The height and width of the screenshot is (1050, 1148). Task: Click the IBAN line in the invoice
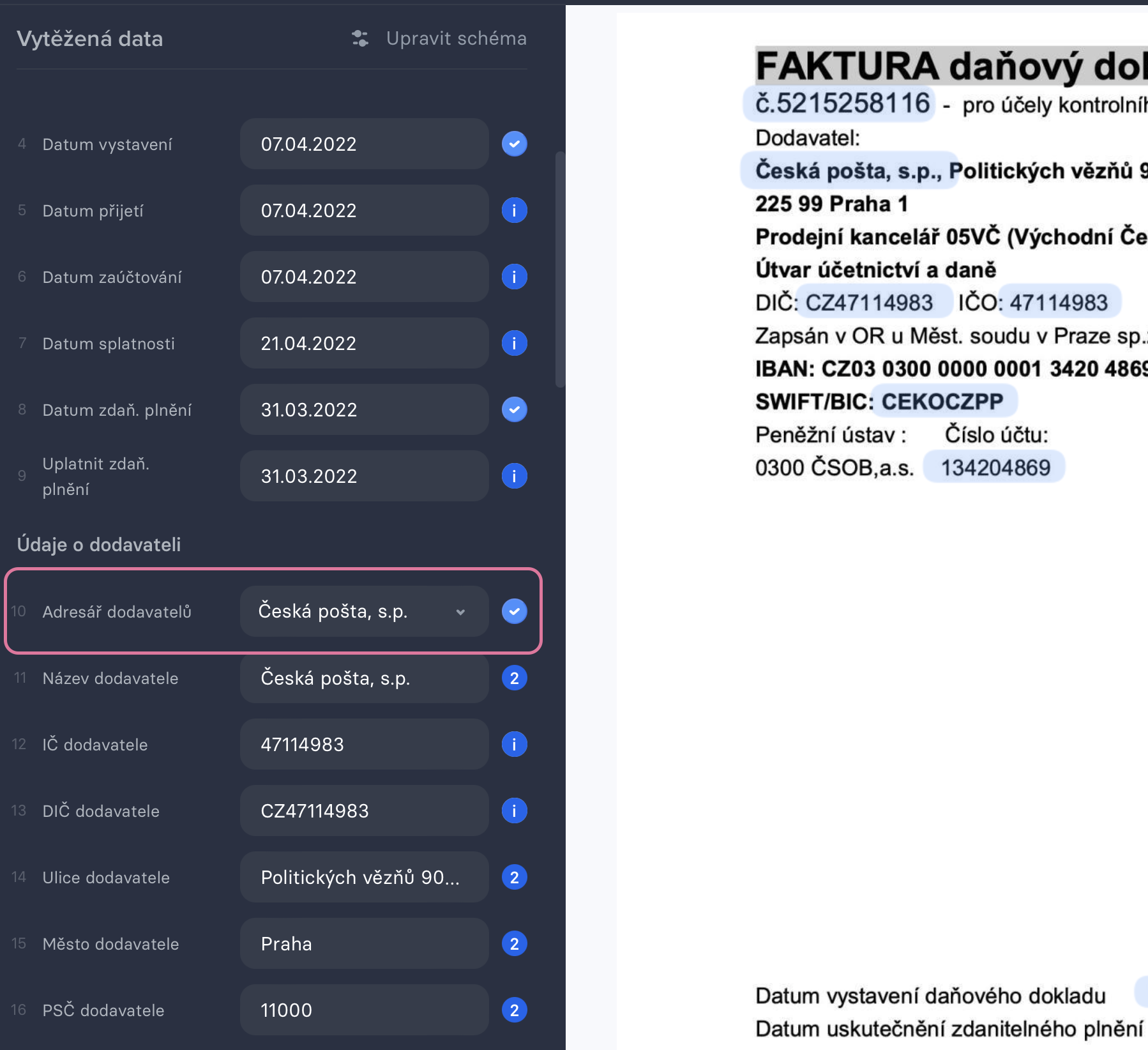point(951,369)
